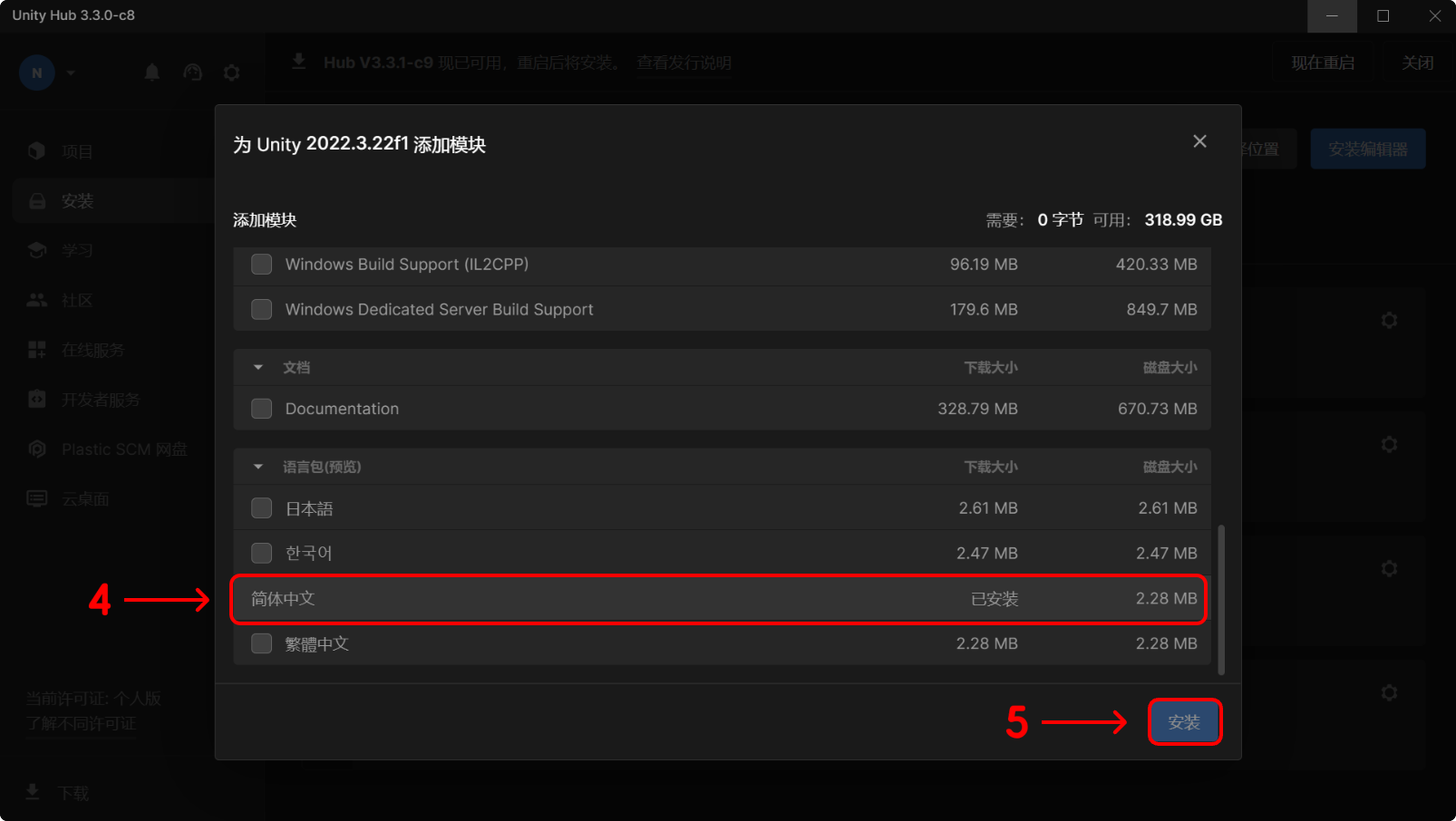Click the 简体中文 installed row

pos(722,599)
